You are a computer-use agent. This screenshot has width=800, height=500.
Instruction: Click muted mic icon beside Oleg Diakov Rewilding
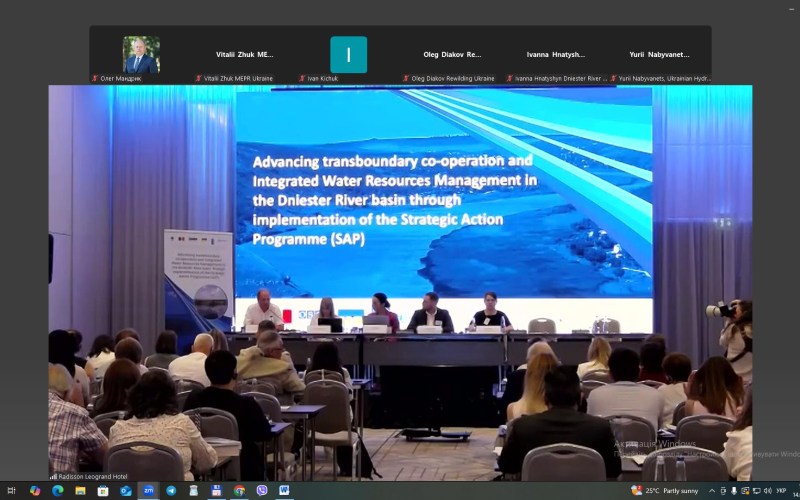[406, 79]
